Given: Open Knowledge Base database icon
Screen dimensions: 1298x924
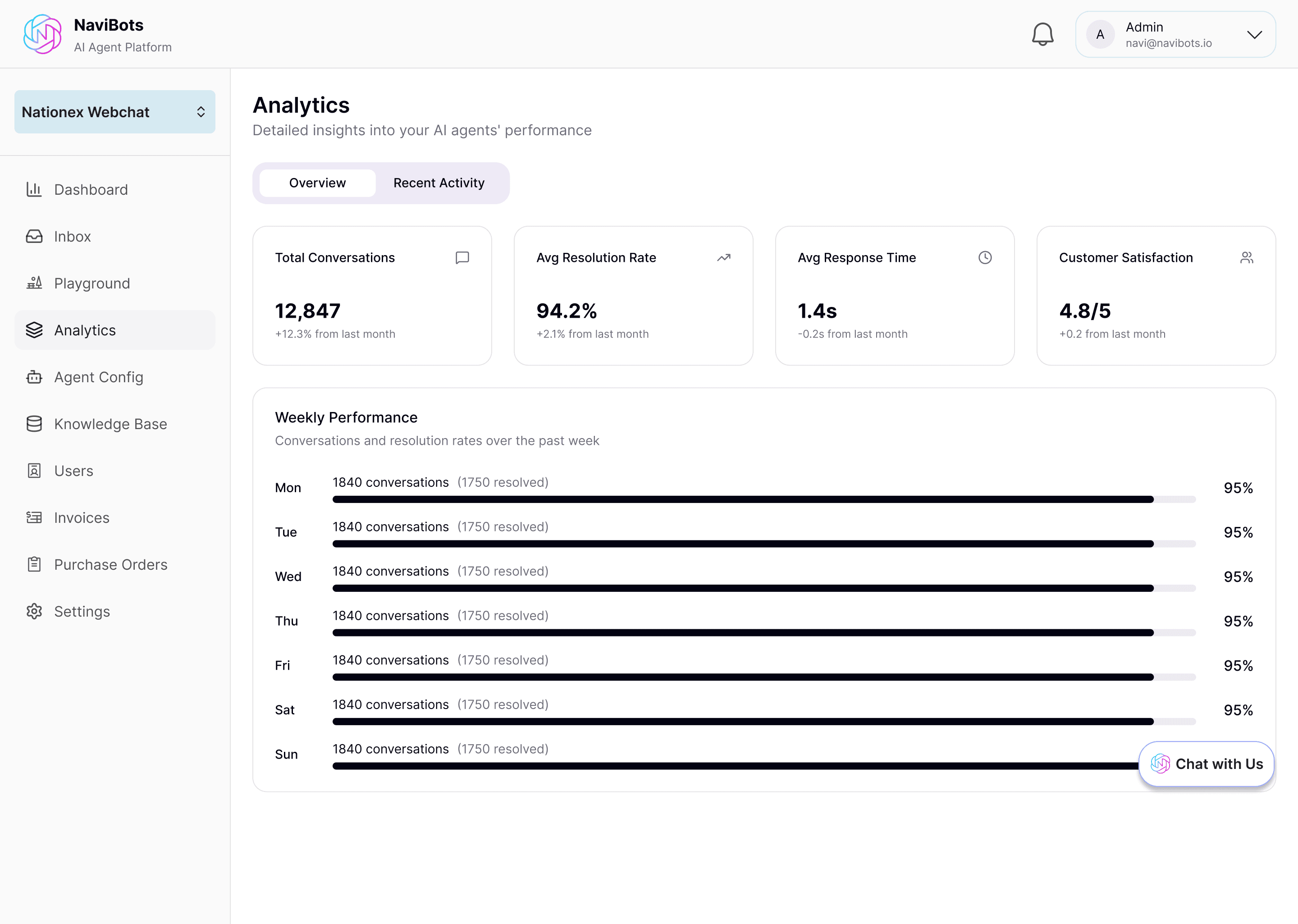Looking at the screenshot, I should 34,424.
